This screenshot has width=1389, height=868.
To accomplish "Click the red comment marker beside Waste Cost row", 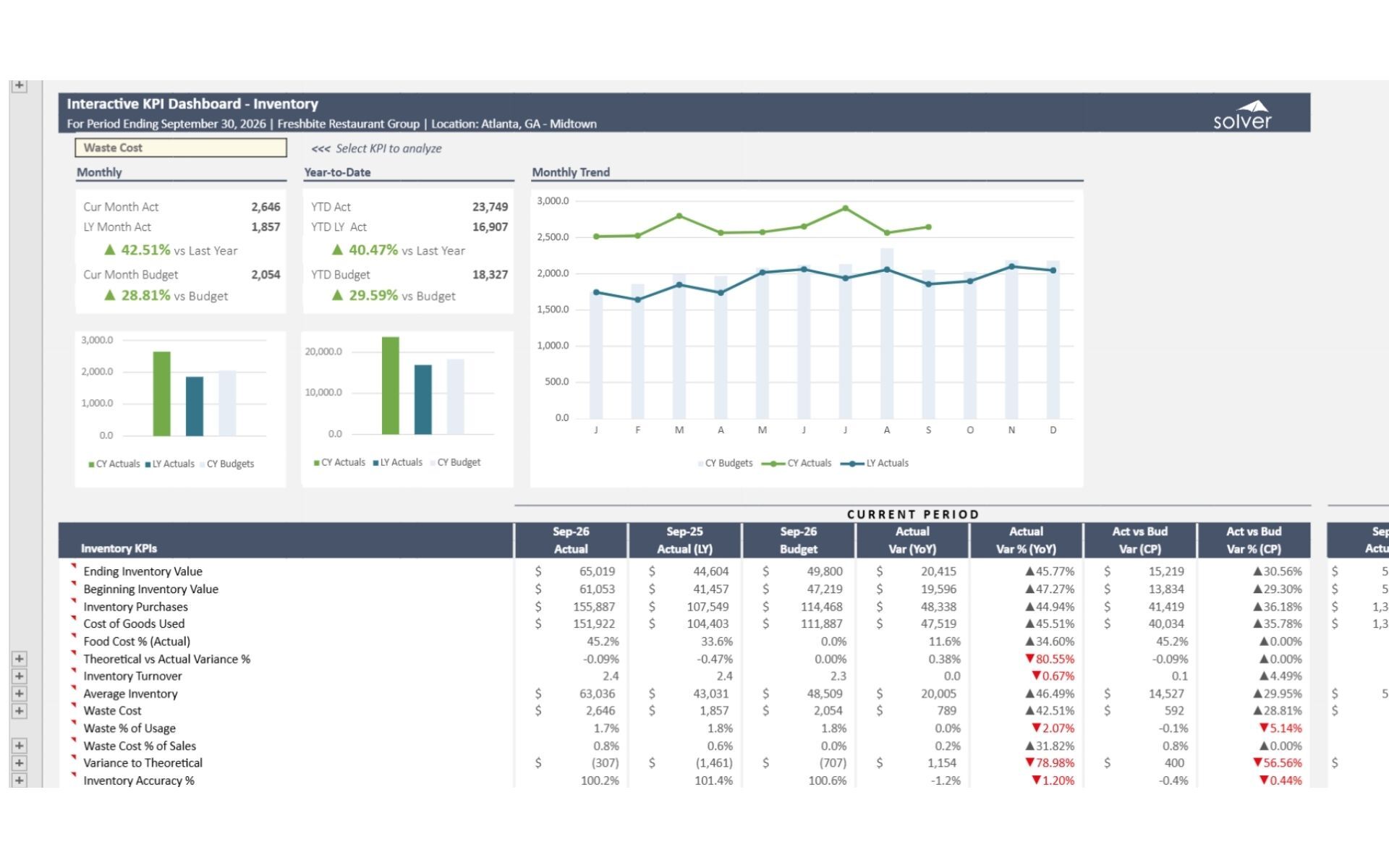I will [x=73, y=704].
